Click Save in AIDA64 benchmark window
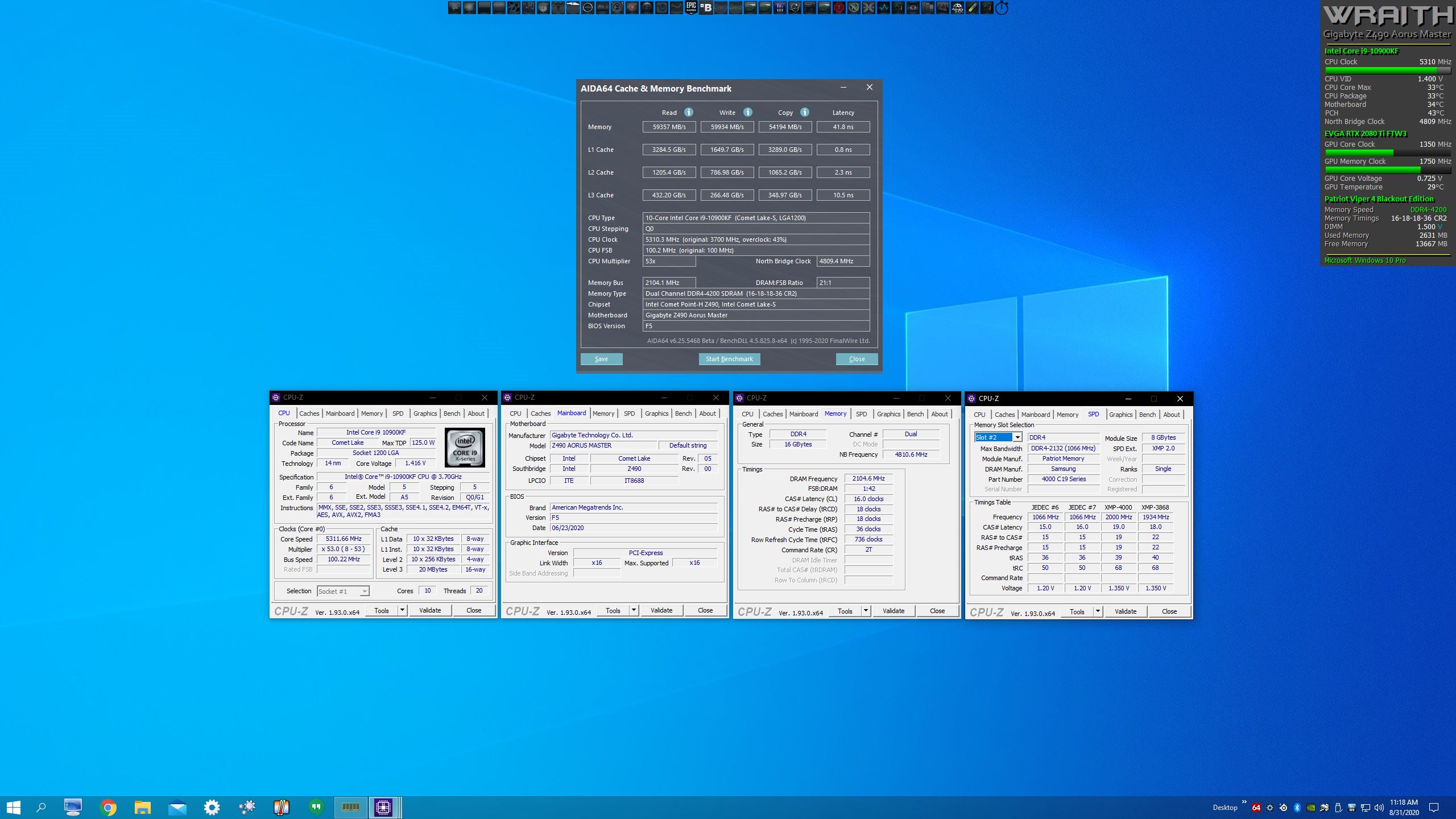 601,359
